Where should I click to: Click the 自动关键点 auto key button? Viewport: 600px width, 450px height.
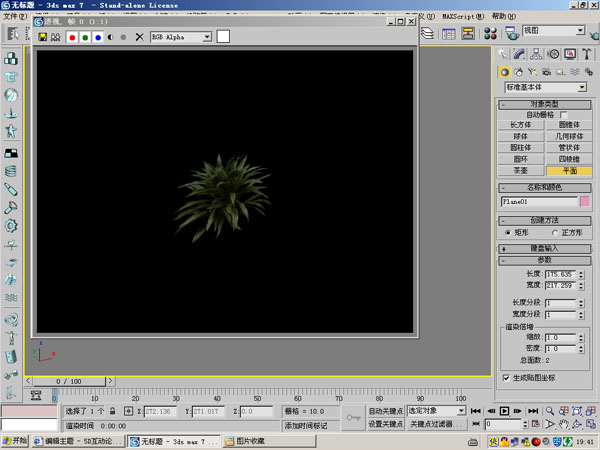point(386,411)
